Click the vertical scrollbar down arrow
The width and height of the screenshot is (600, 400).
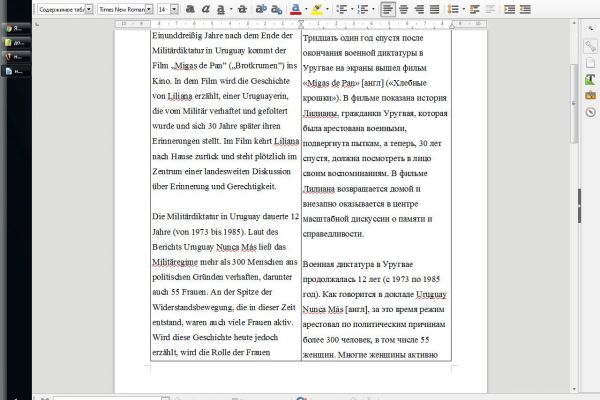coord(574,389)
